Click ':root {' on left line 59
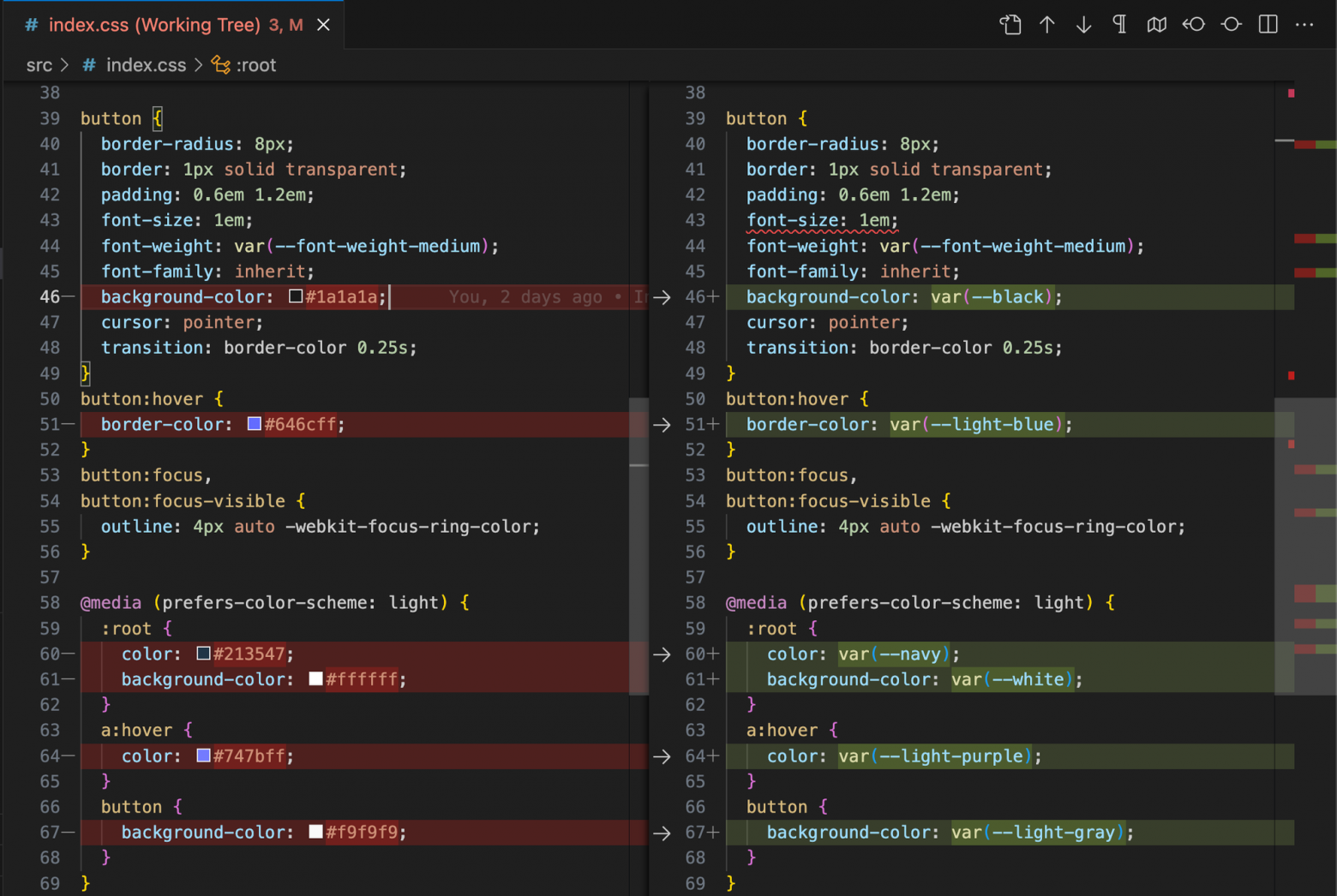The image size is (1337, 896). coord(136,629)
